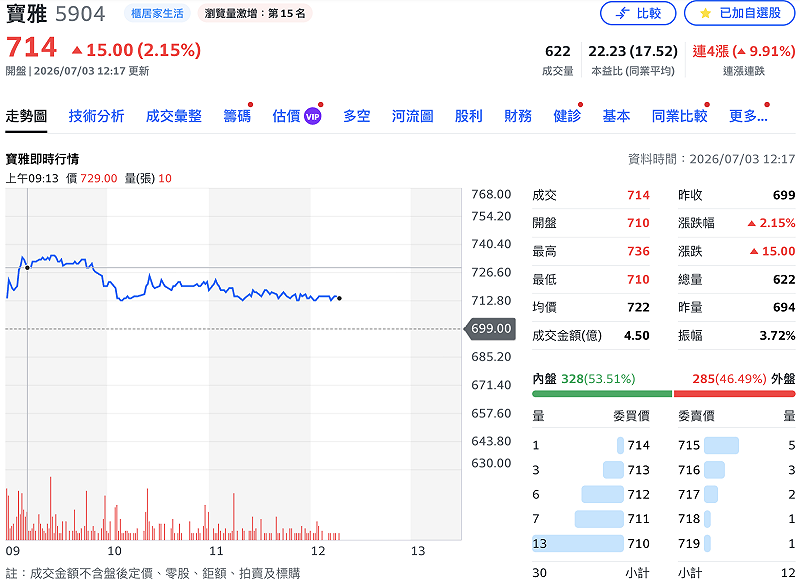Open the 股利 tab
The height and width of the screenshot is (581, 800).
tap(469, 116)
